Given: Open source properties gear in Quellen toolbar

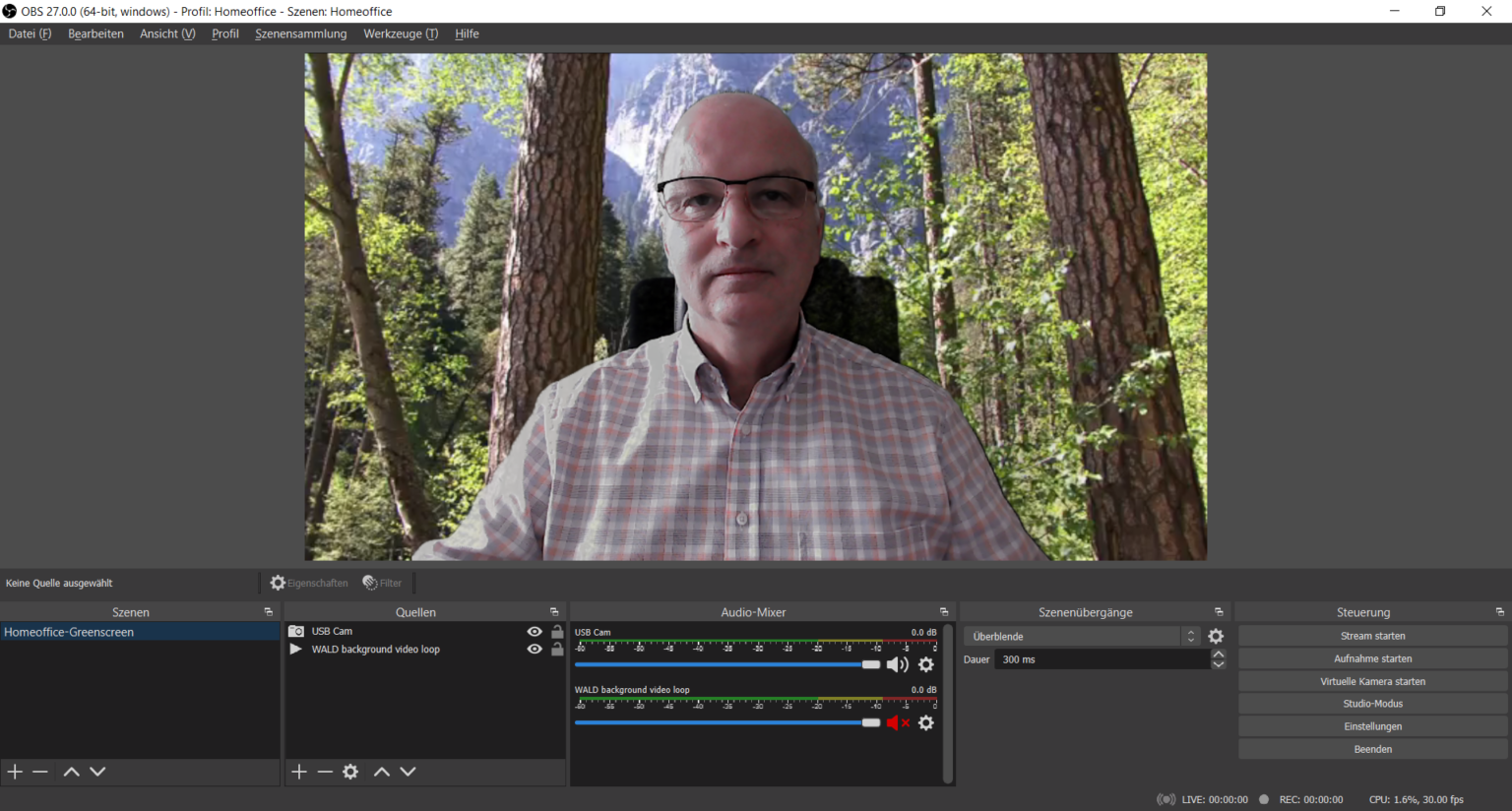Looking at the screenshot, I should pyautogui.click(x=350, y=772).
